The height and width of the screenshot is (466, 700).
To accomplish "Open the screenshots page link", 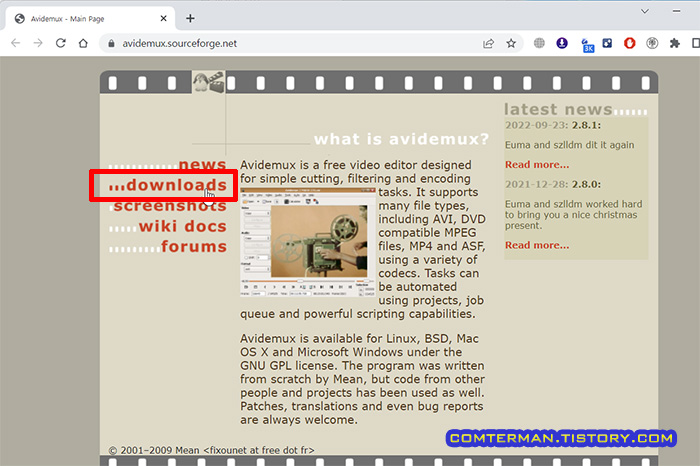I will pyautogui.click(x=170, y=206).
